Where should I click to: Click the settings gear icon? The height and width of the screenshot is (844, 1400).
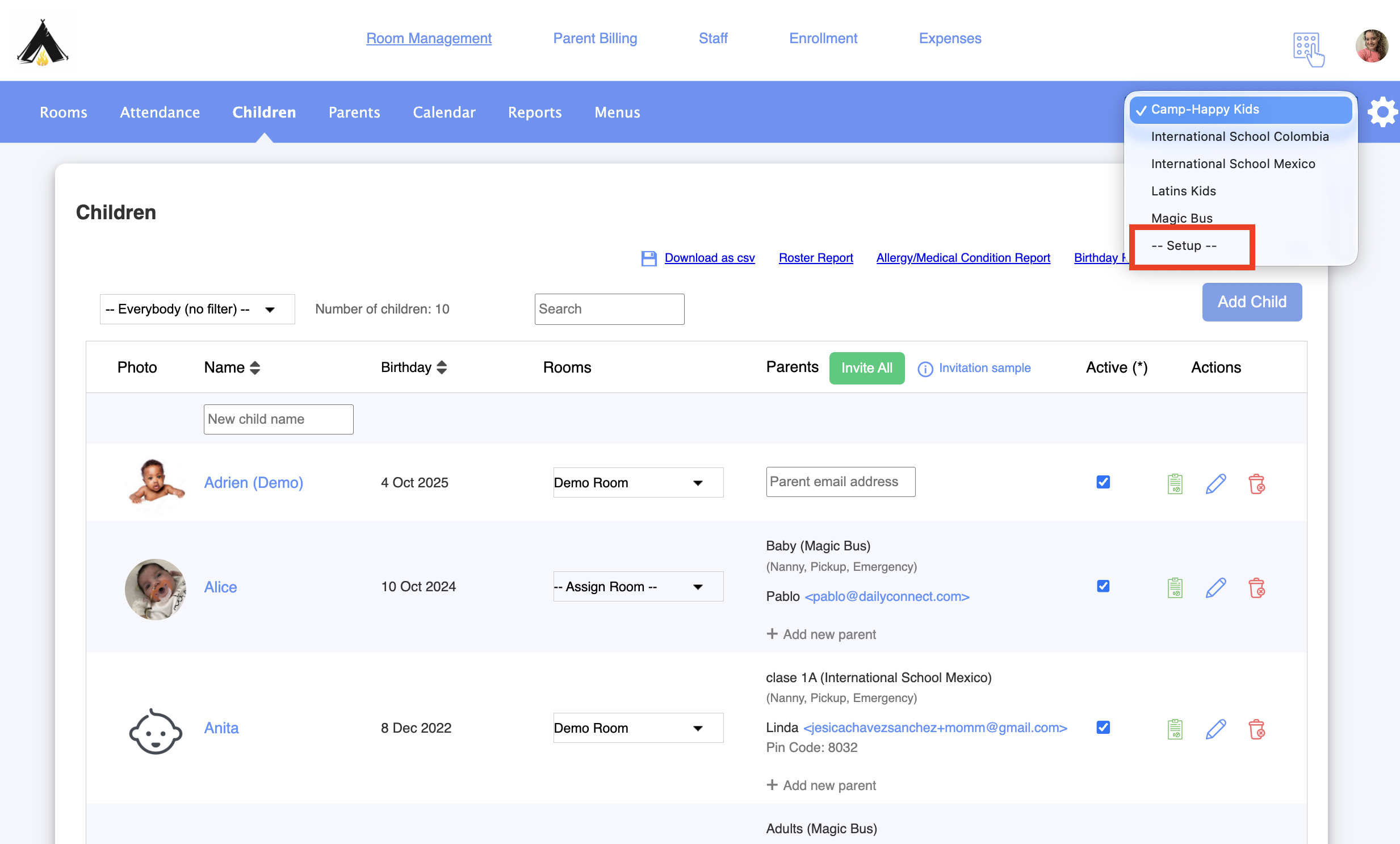pyautogui.click(x=1382, y=112)
